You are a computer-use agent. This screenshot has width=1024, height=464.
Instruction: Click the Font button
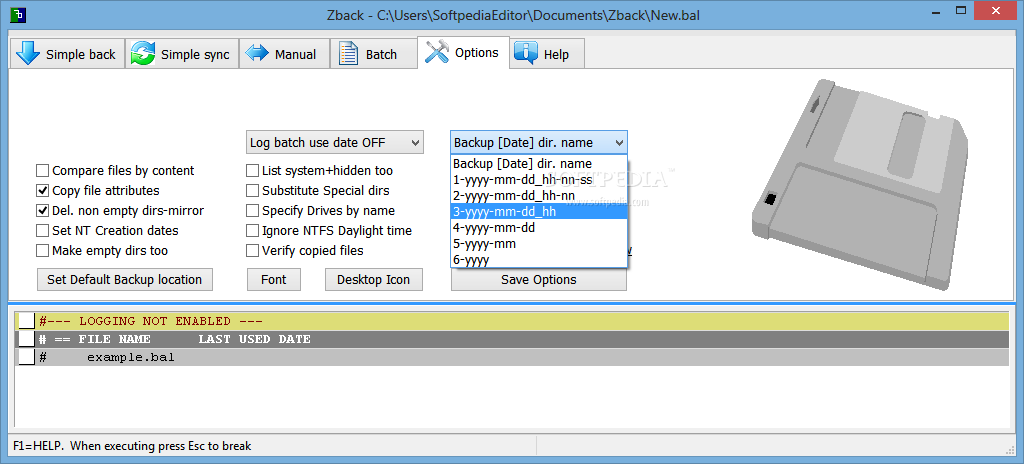click(x=274, y=280)
